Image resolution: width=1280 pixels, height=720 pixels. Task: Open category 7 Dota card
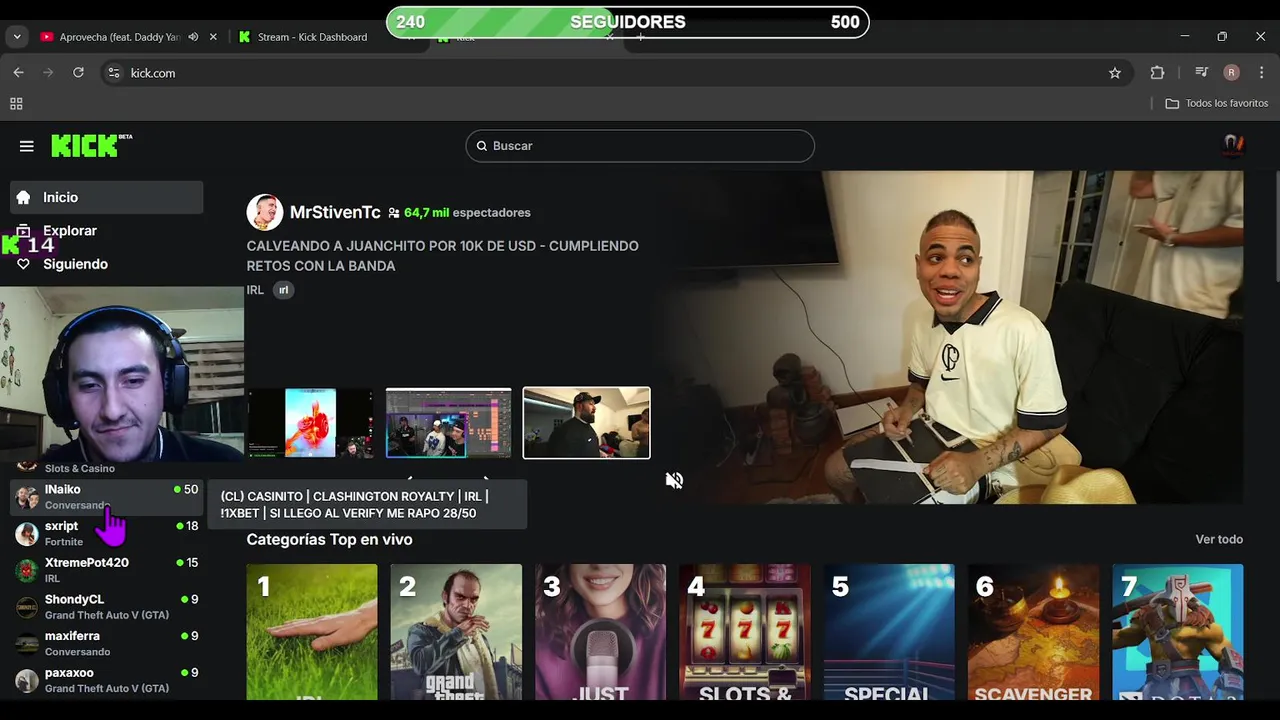click(x=1178, y=632)
